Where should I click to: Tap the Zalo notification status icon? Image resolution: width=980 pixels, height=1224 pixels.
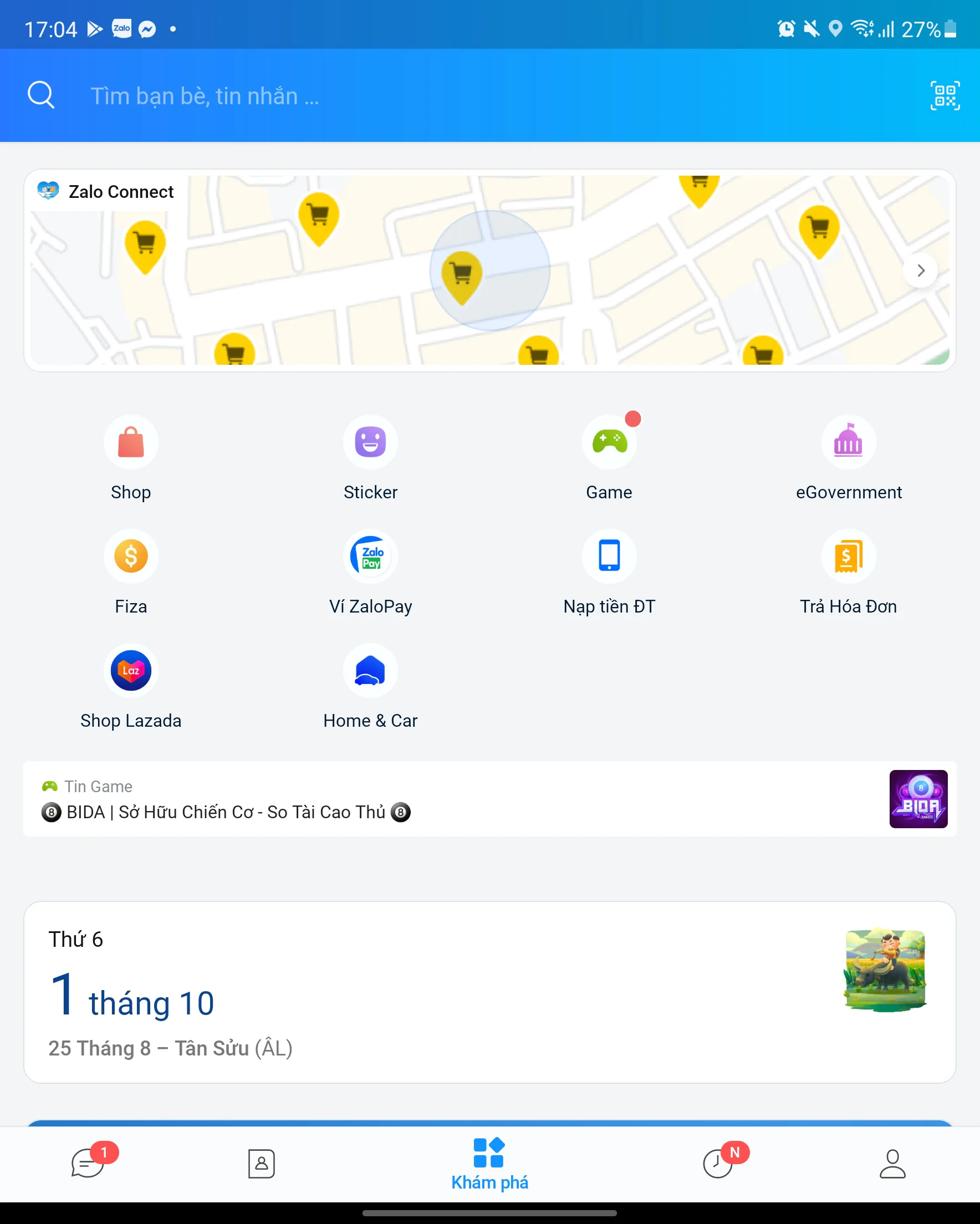(121, 28)
